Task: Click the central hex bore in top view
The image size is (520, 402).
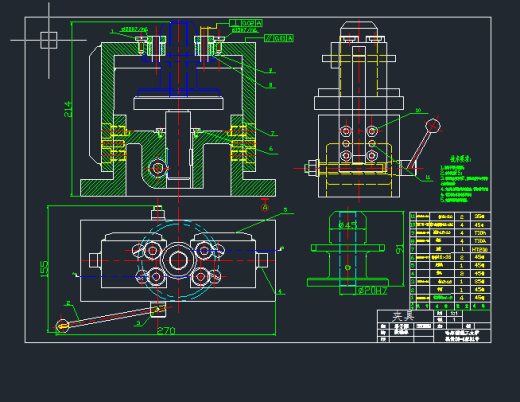Action: 178,260
